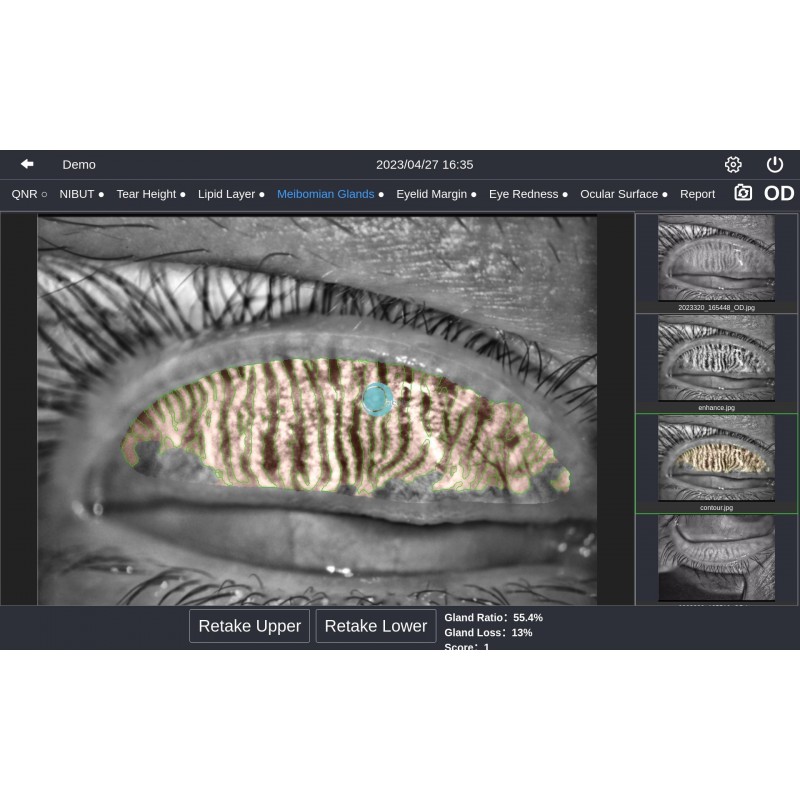Select the Lipid Layer tab
This screenshot has height=800, width=800.
(x=231, y=194)
